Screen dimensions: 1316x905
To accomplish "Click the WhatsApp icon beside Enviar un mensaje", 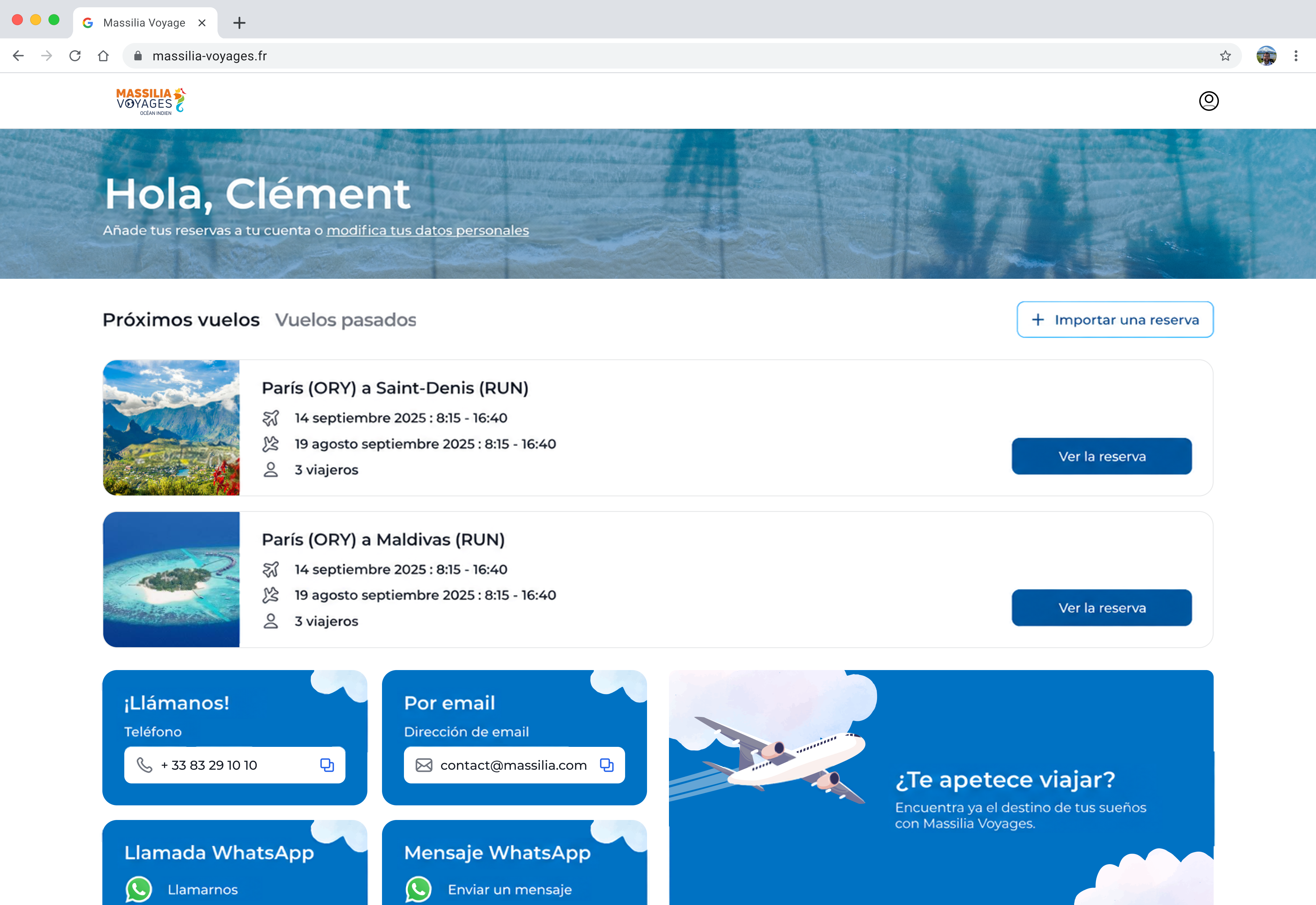I will tap(418, 889).
